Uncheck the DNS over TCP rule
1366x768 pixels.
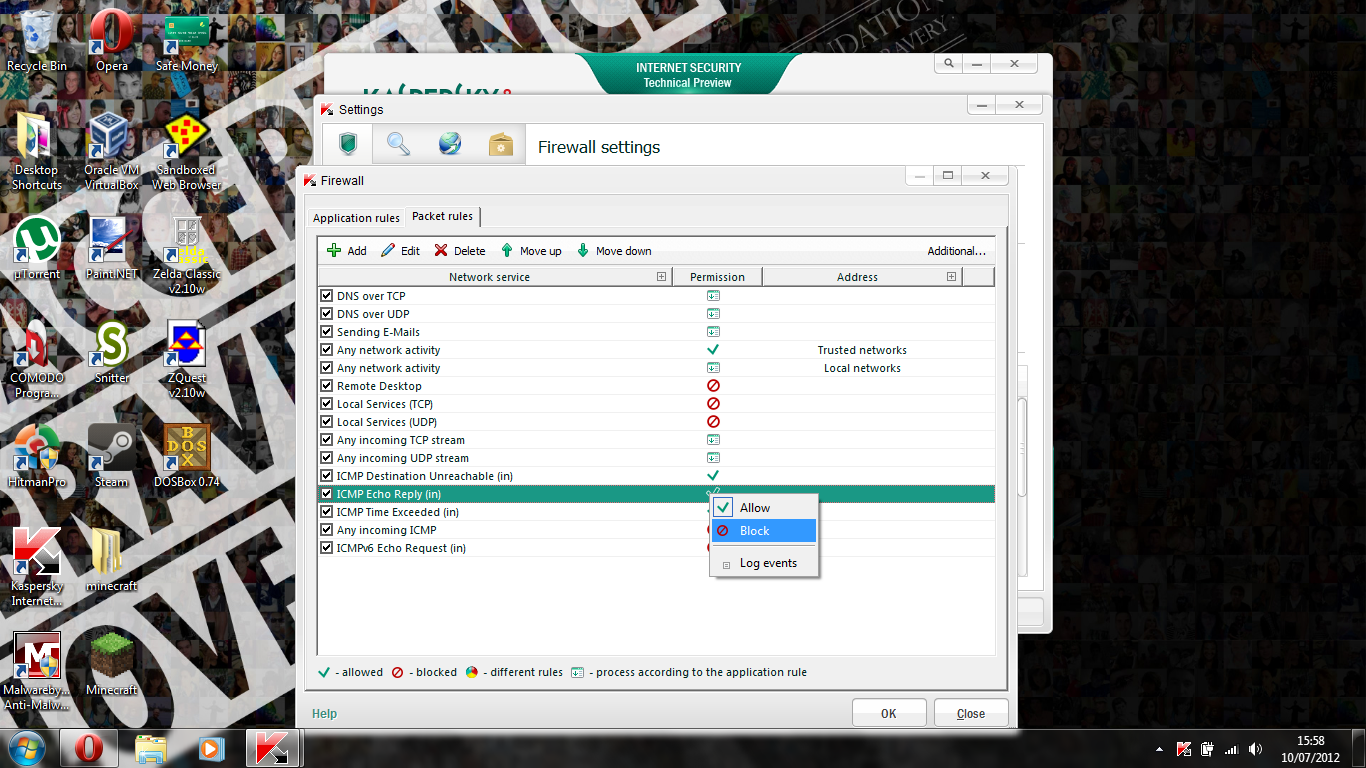pyautogui.click(x=326, y=296)
